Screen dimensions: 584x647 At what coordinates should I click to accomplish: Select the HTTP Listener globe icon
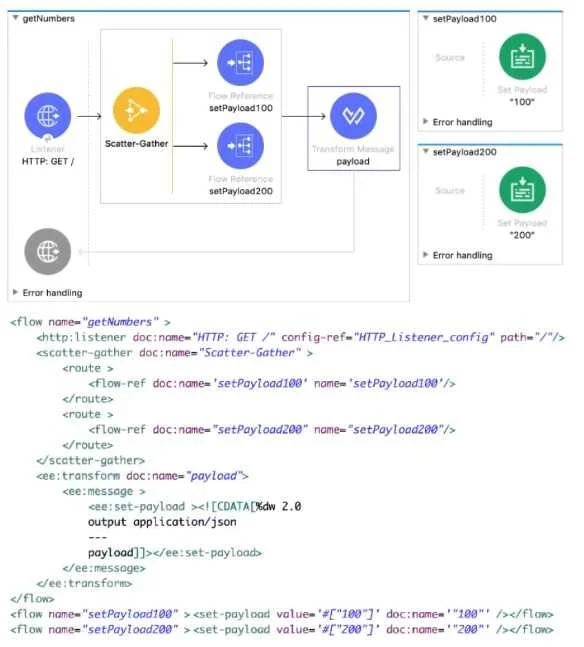tap(48, 116)
